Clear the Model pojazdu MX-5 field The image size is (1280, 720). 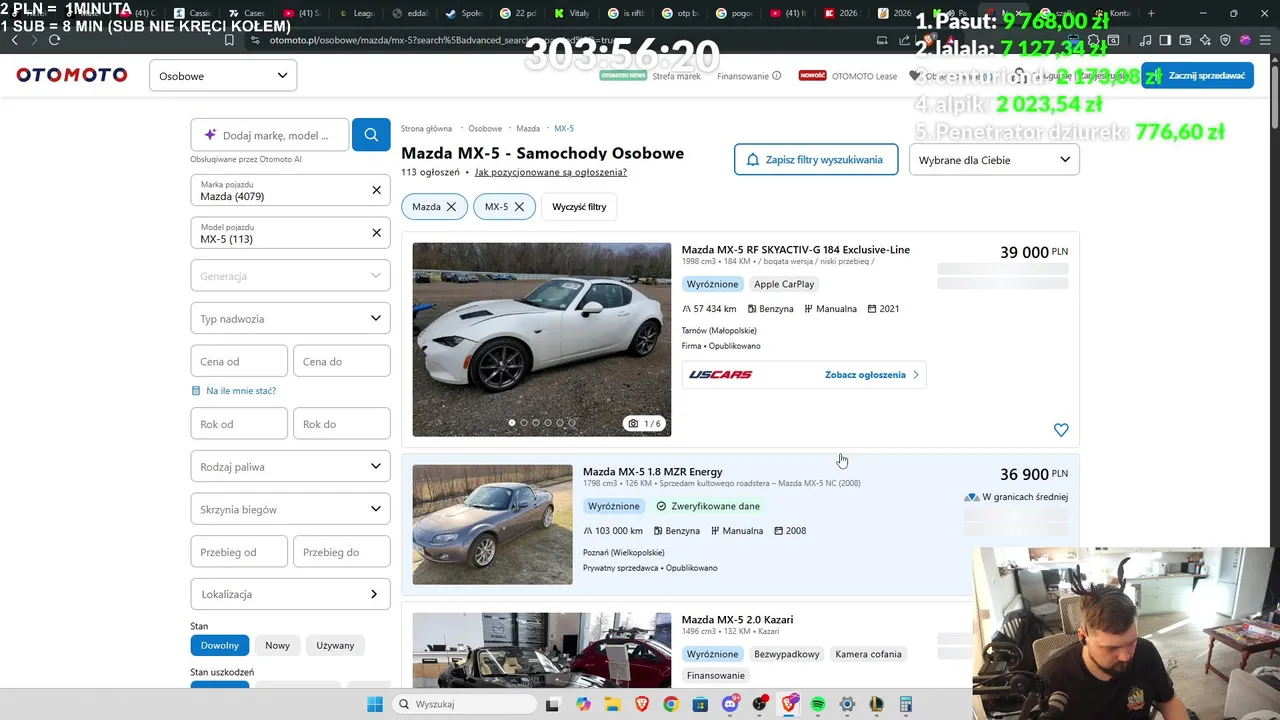(376, 232)
